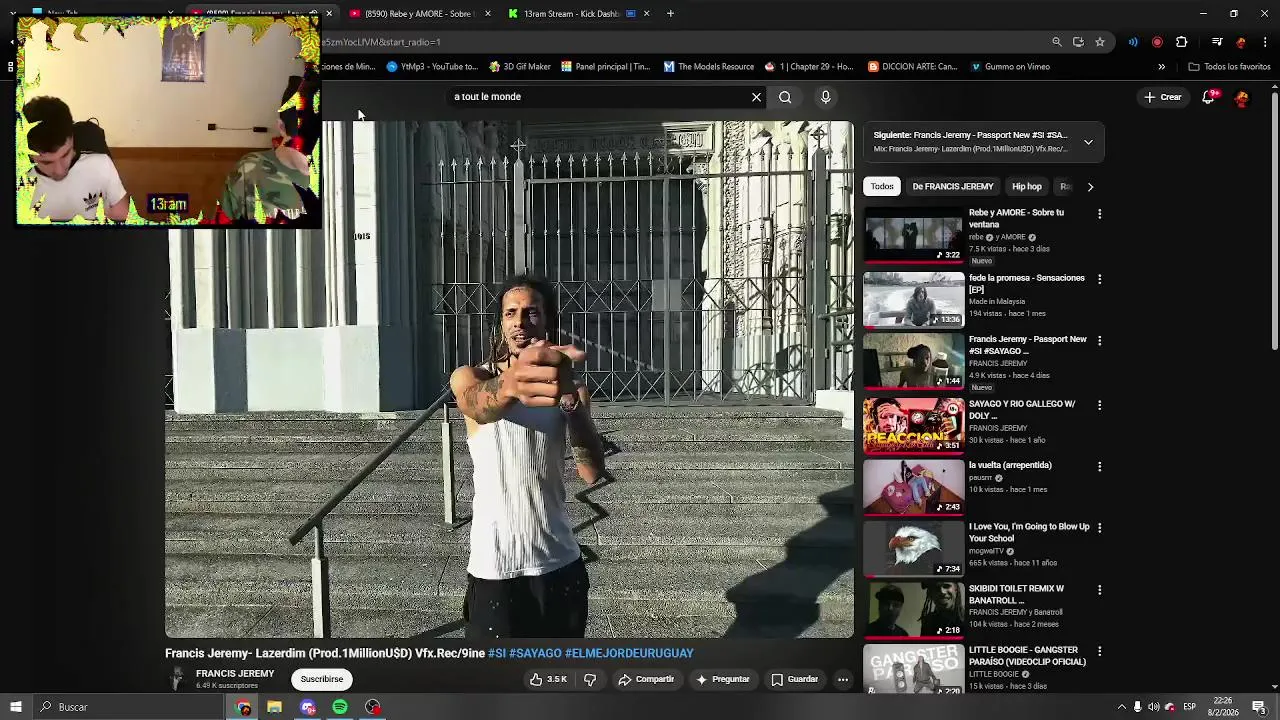
Task: Collapse the Siguiente mix playlist panel
Action: (x=1088, y=142)
